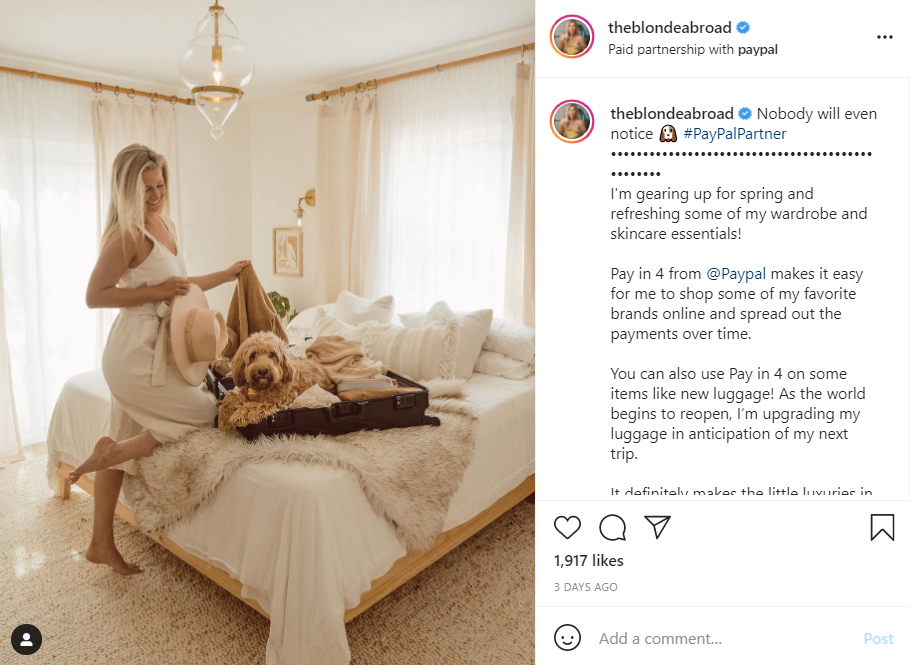This screenshot has height=665, width=910.
Task: Open @Paypal mention in caption
Action: coord(736,273)
